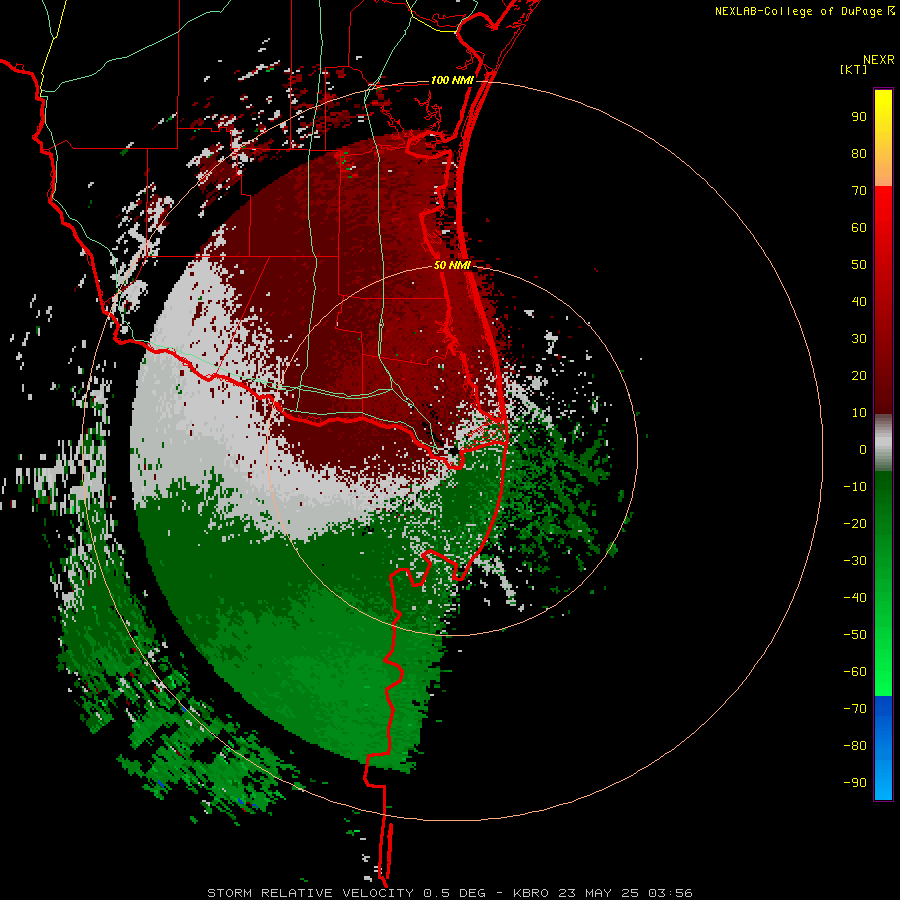
Task: Click the 0 value on the legend
Action: click(863, 450)
